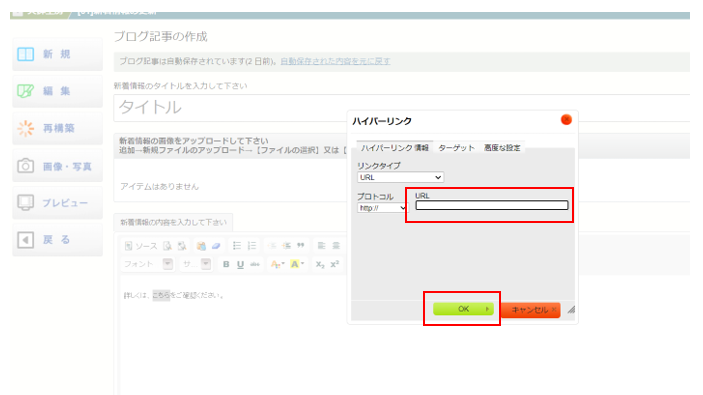Apply superscript formatting
703x395 pixels.
pos(334,264)
